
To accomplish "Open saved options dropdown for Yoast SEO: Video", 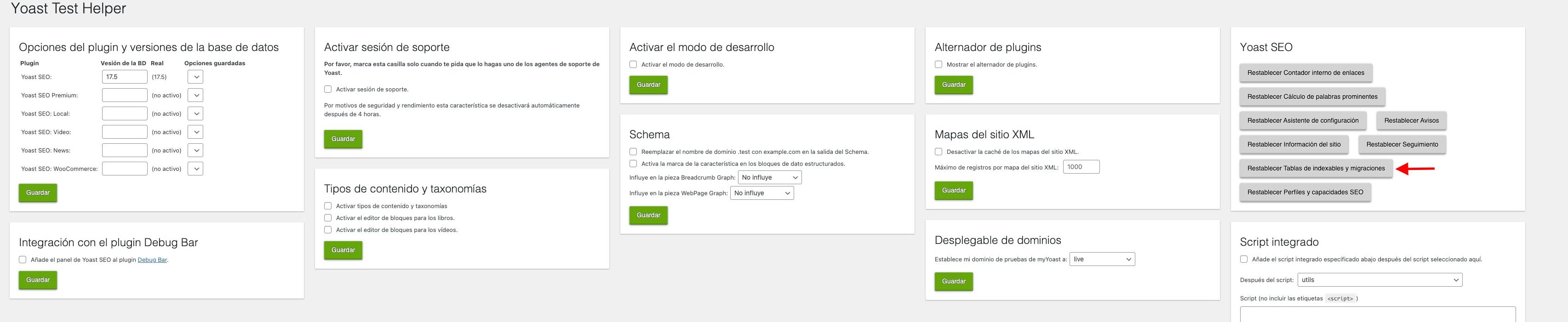I will pos(195,132).
